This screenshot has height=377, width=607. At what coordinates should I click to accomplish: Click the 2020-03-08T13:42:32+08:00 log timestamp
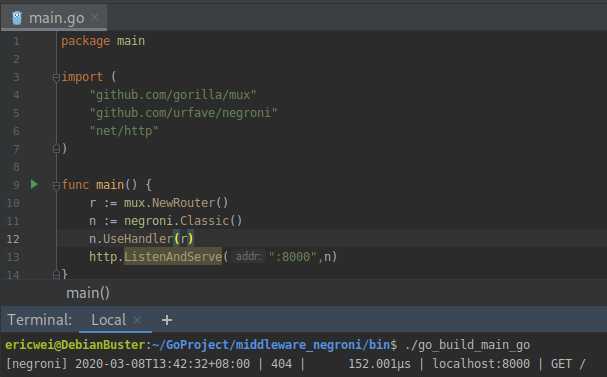point(163,364)
